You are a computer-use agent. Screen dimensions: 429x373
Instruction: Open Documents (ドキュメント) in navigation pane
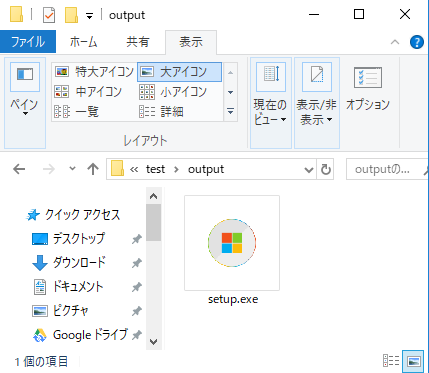coord(69,287)
